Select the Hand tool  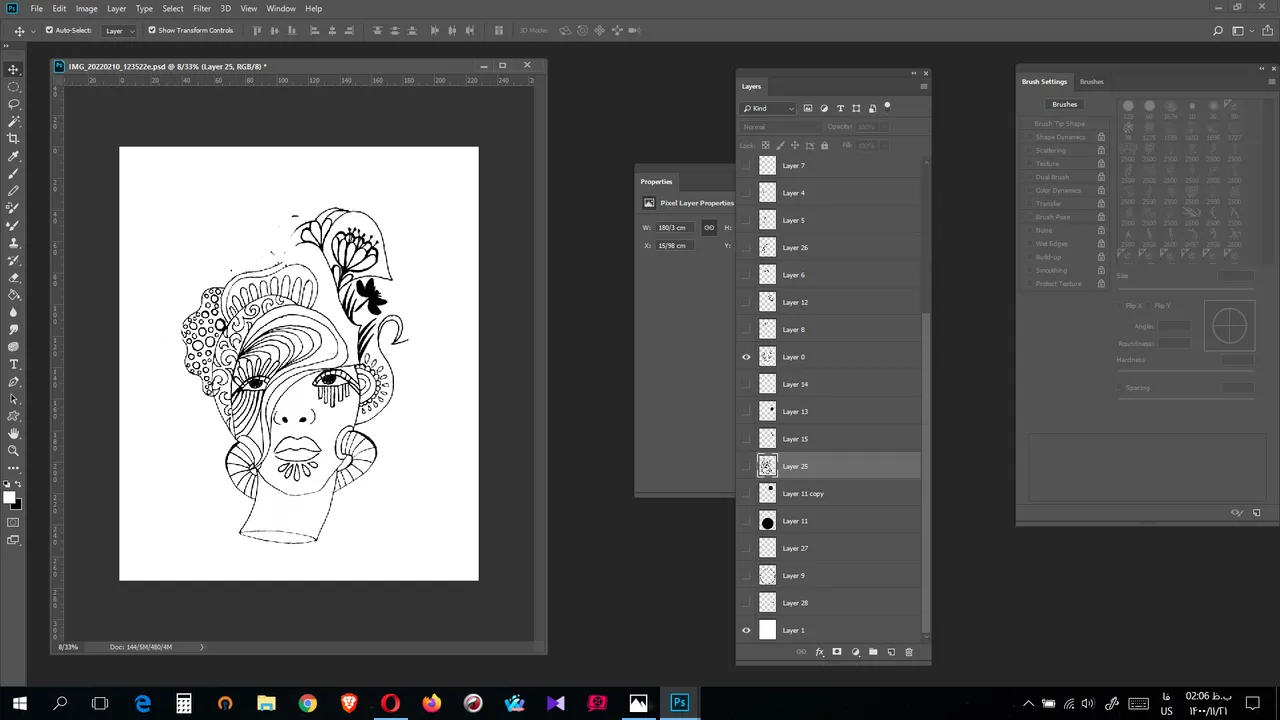click(13, 433)
